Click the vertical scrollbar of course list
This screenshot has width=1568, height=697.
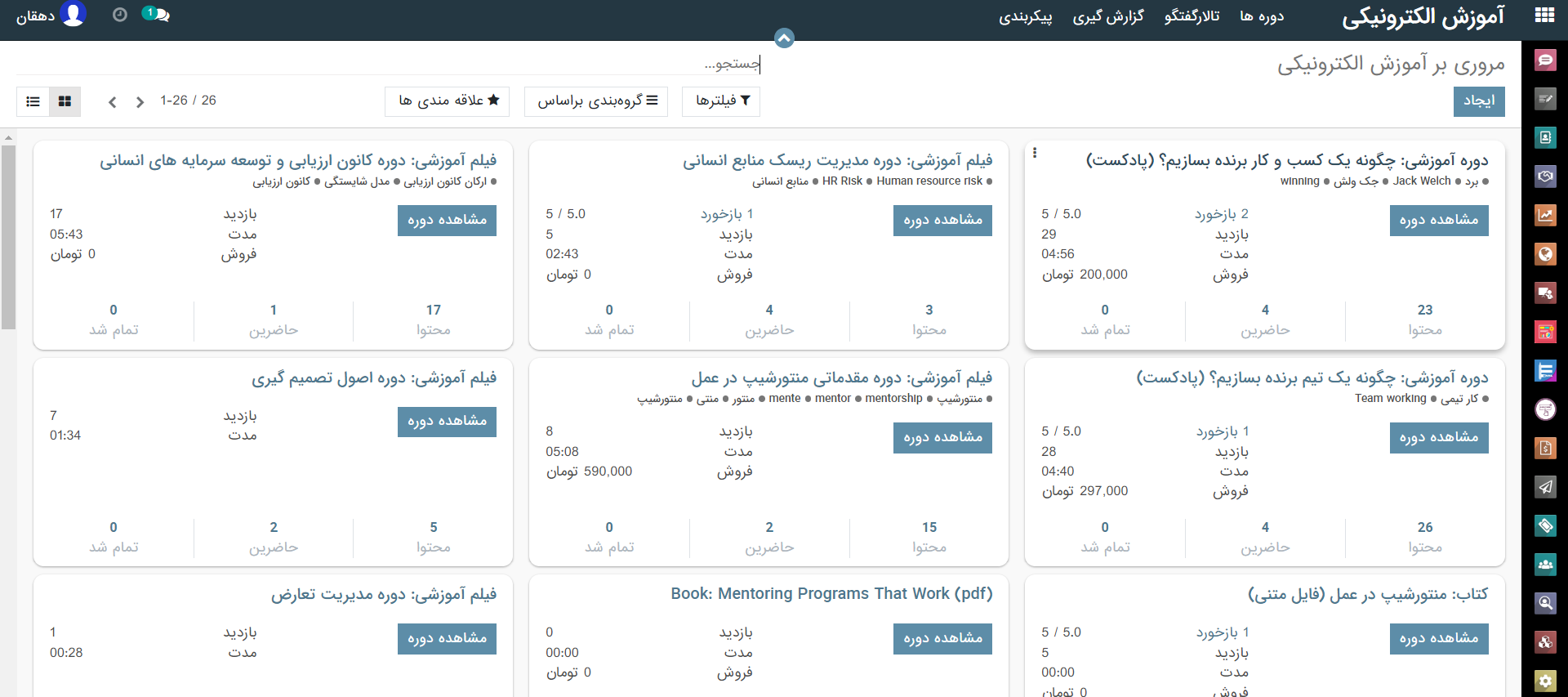tap(8, 237)
